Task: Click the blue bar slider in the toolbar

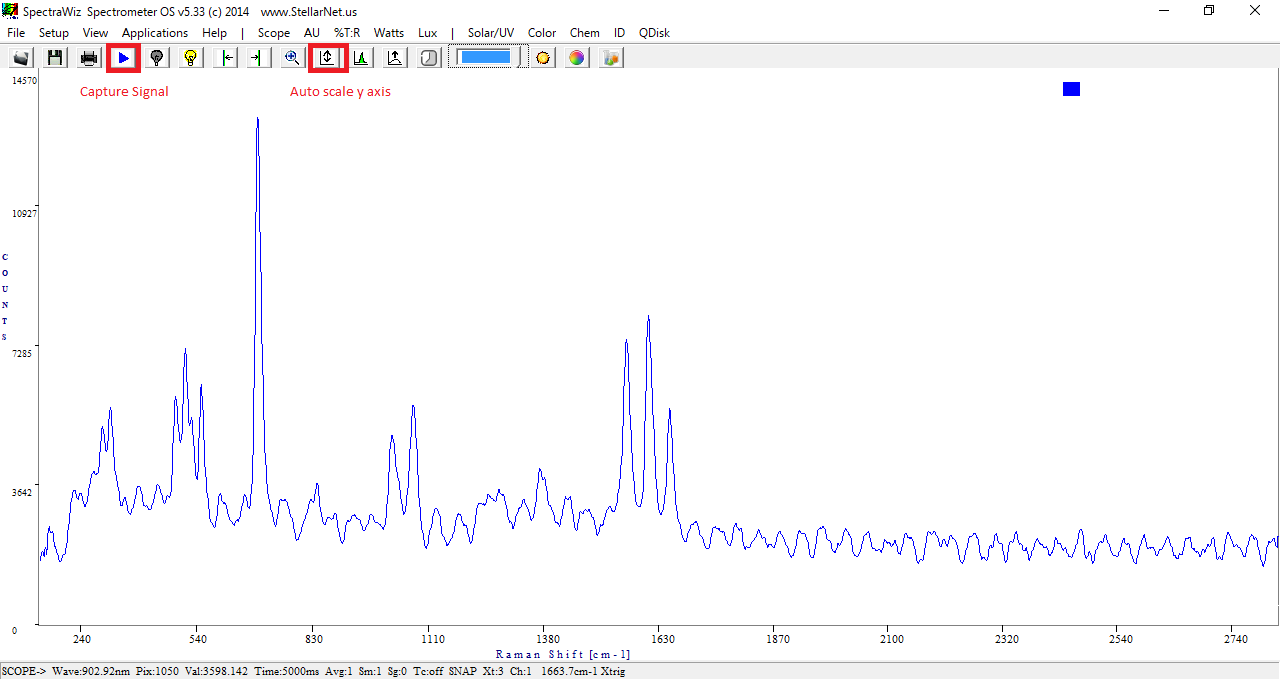Action: point(485,57)
